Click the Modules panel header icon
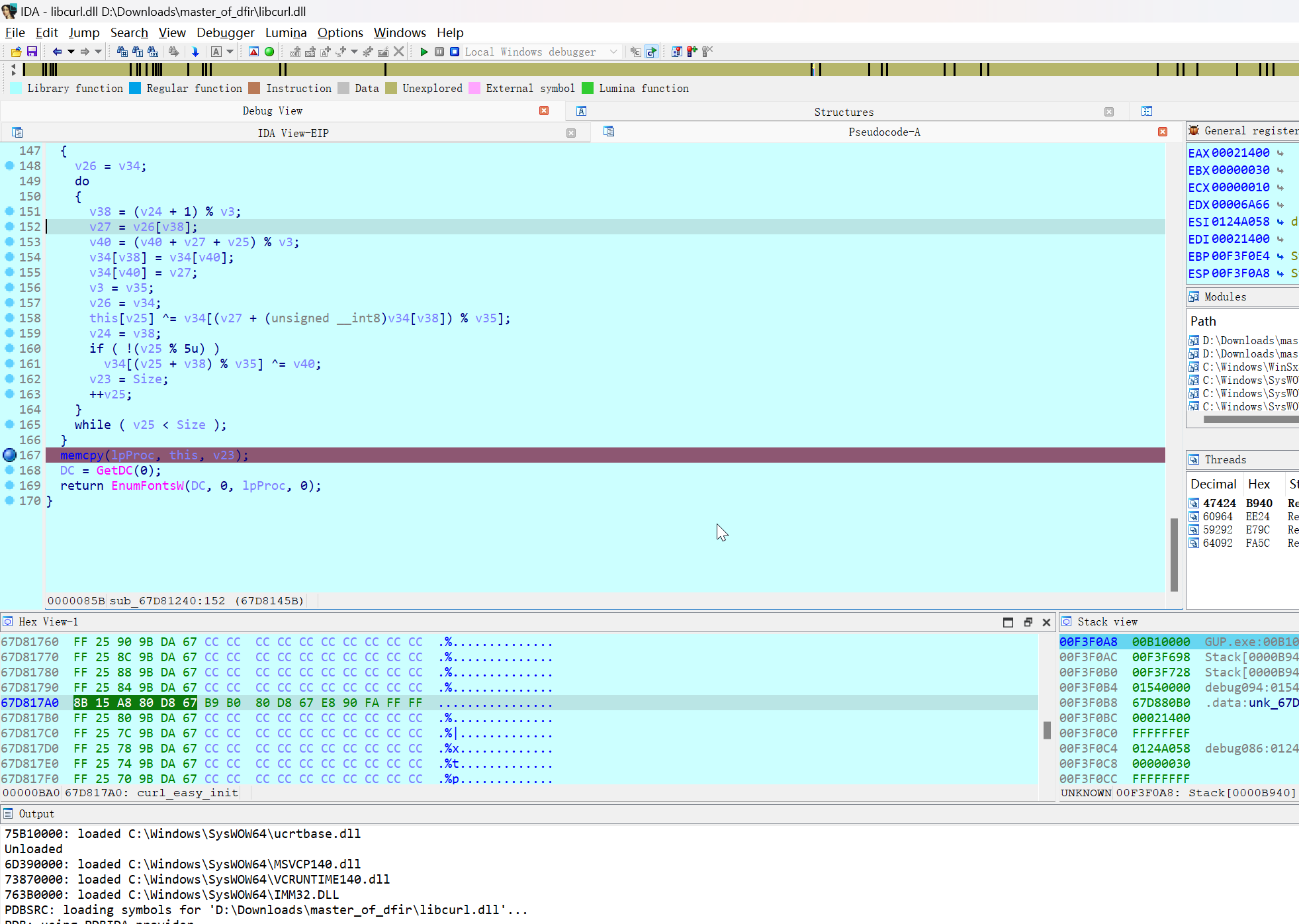Screen dimensions: 1299x924 [1194, 297]
